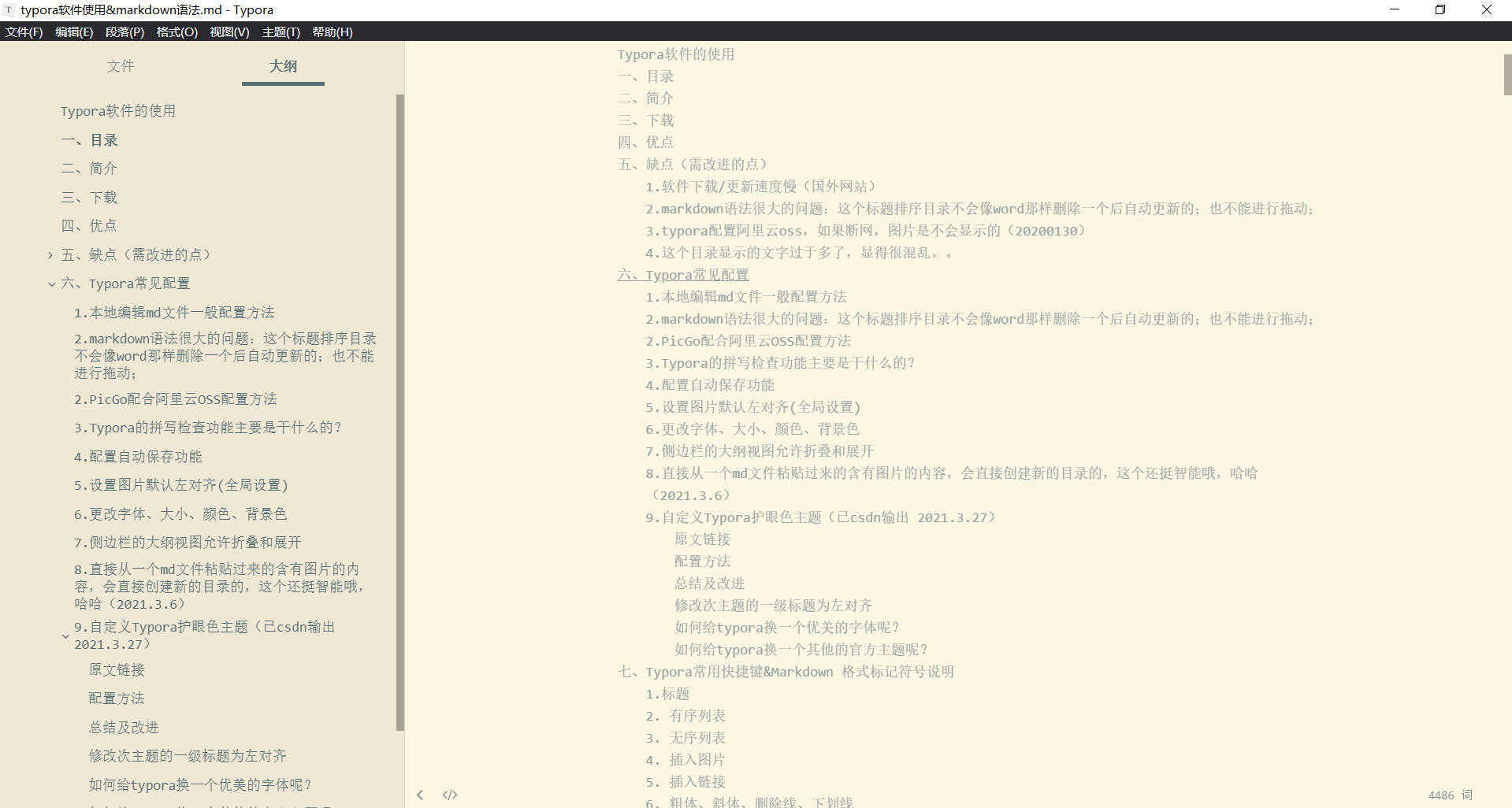
Task: Select outline item 一、目录
Action: point(90,140)
